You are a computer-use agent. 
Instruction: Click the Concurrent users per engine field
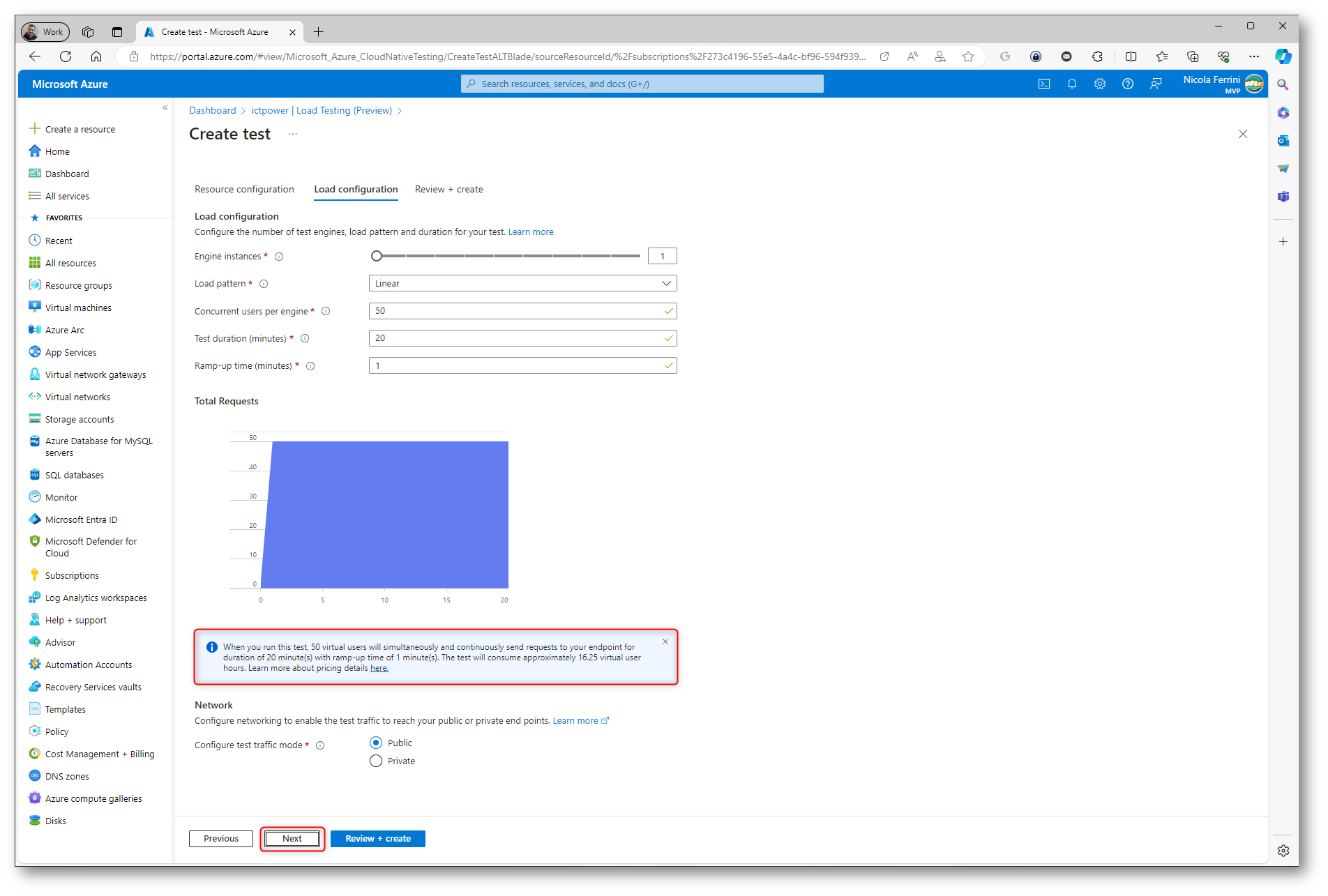pos(516,311)
